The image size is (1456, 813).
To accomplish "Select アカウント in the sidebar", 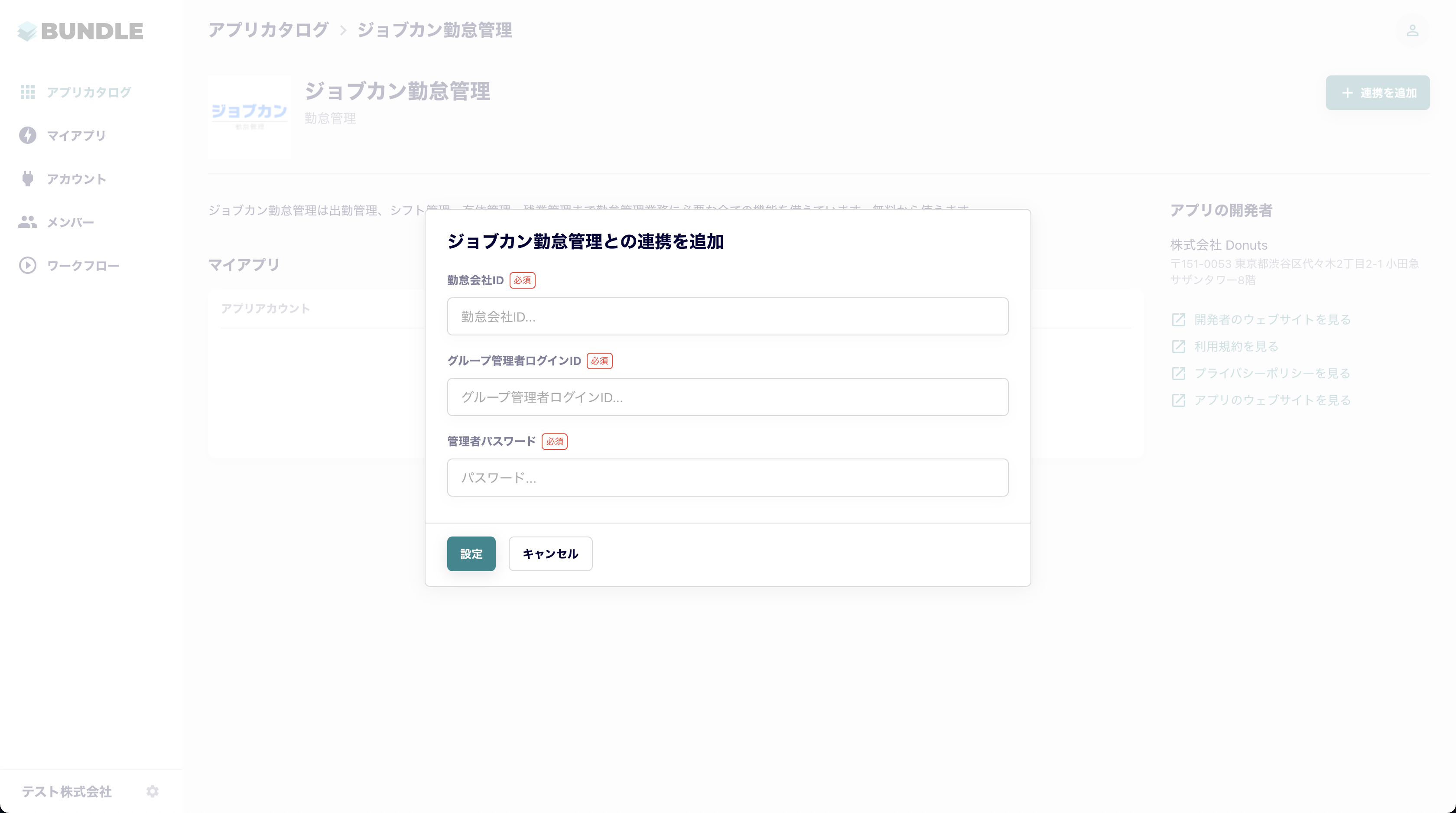I will [76, 179].
